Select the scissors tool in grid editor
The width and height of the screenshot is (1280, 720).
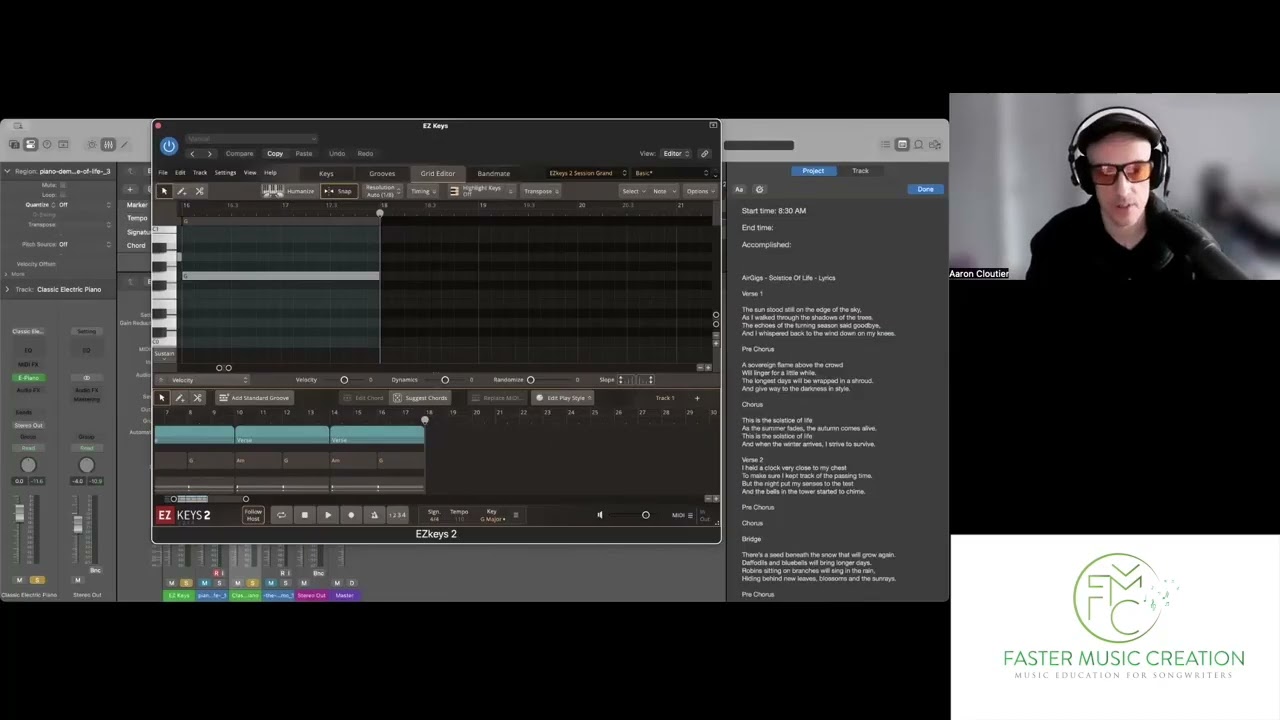(199, 191)
